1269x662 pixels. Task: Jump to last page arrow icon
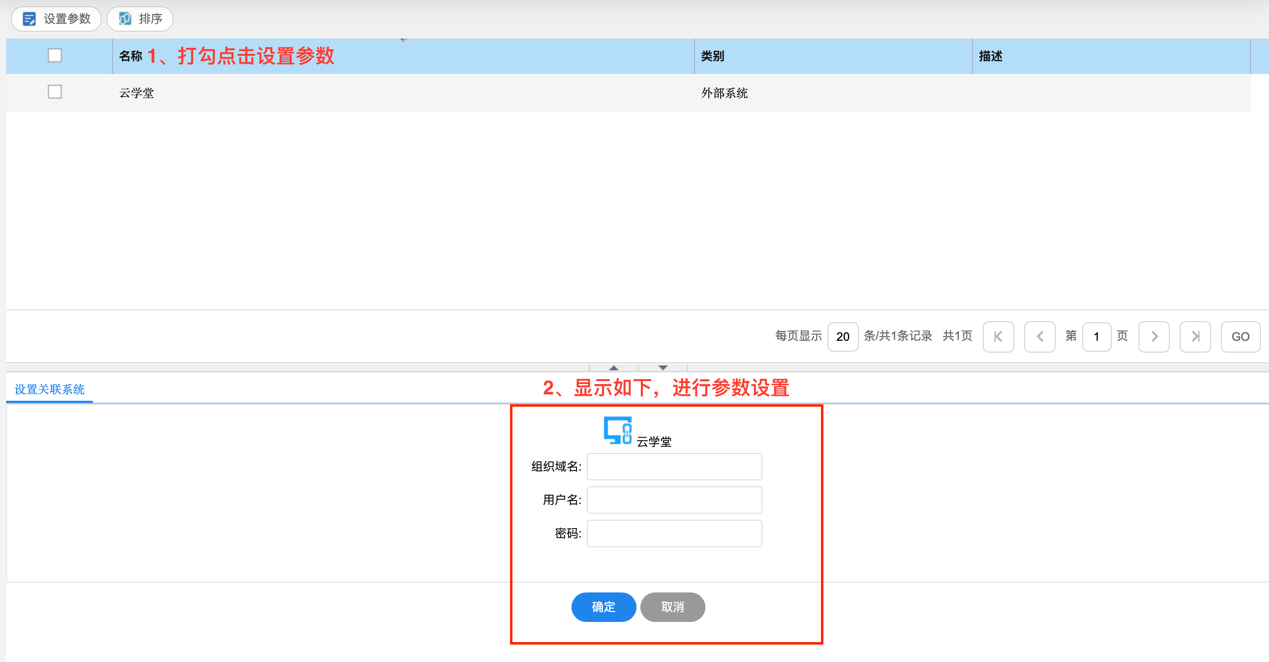(1195, 337)
